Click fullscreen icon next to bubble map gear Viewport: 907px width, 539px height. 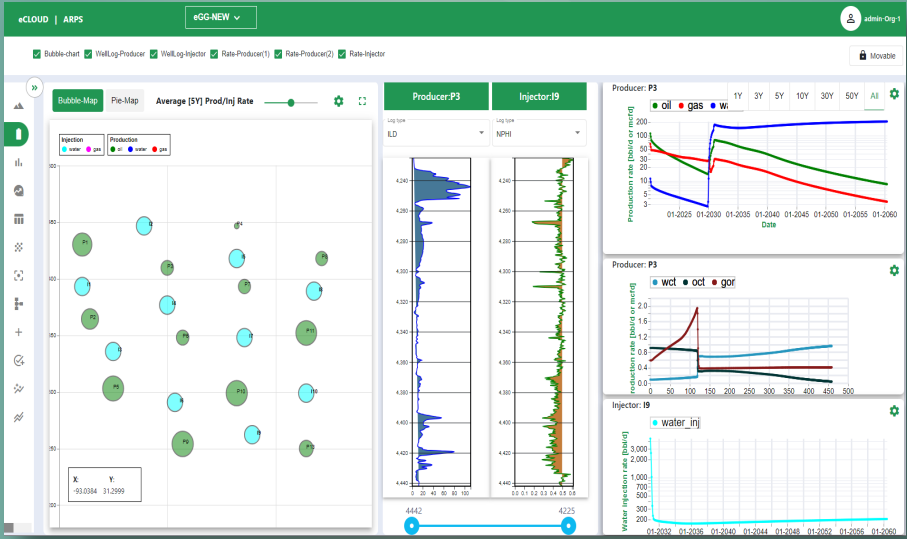[x=362, y=101]
